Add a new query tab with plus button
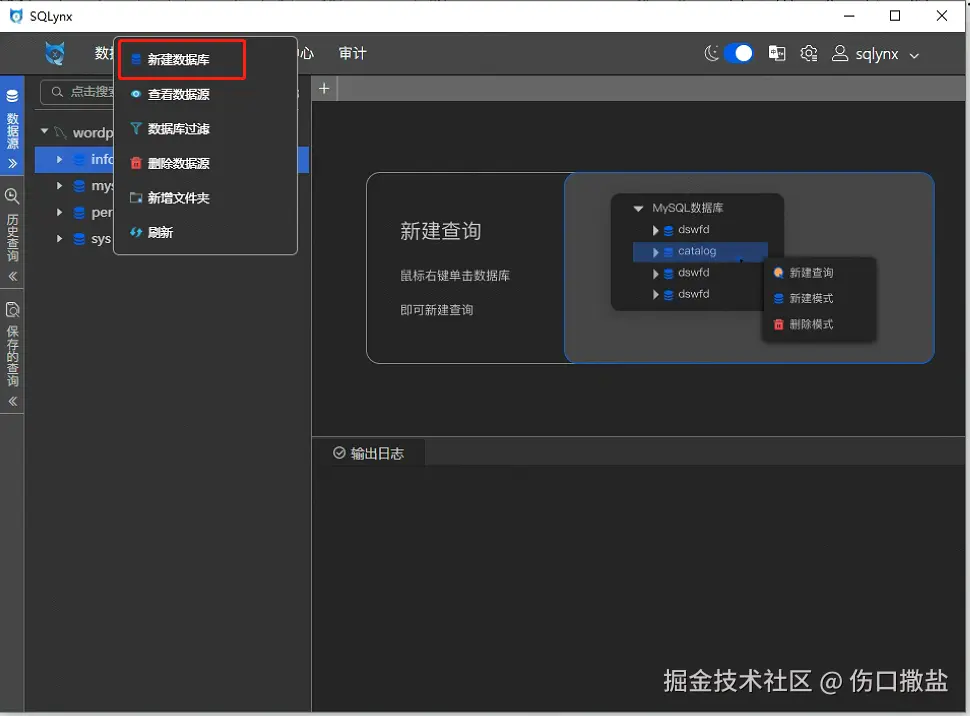Image resolution: width=970 pixels, height=716 pixels. pyautogui.click(x=324, y=88)
